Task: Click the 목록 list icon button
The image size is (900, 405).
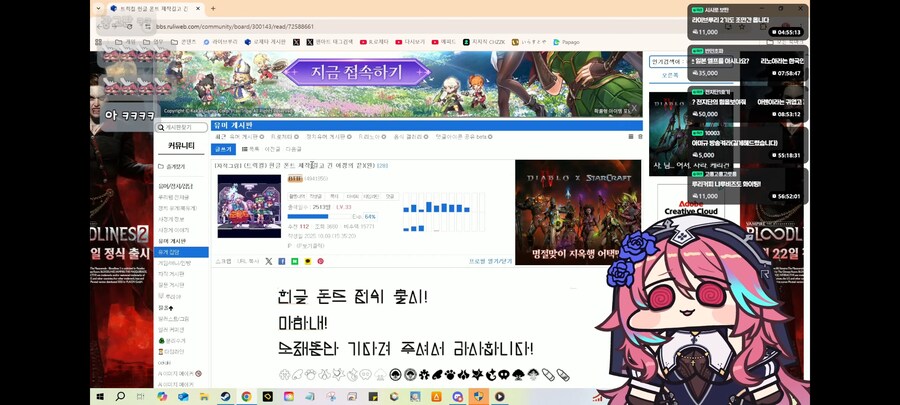Action: tap(250, 149)
